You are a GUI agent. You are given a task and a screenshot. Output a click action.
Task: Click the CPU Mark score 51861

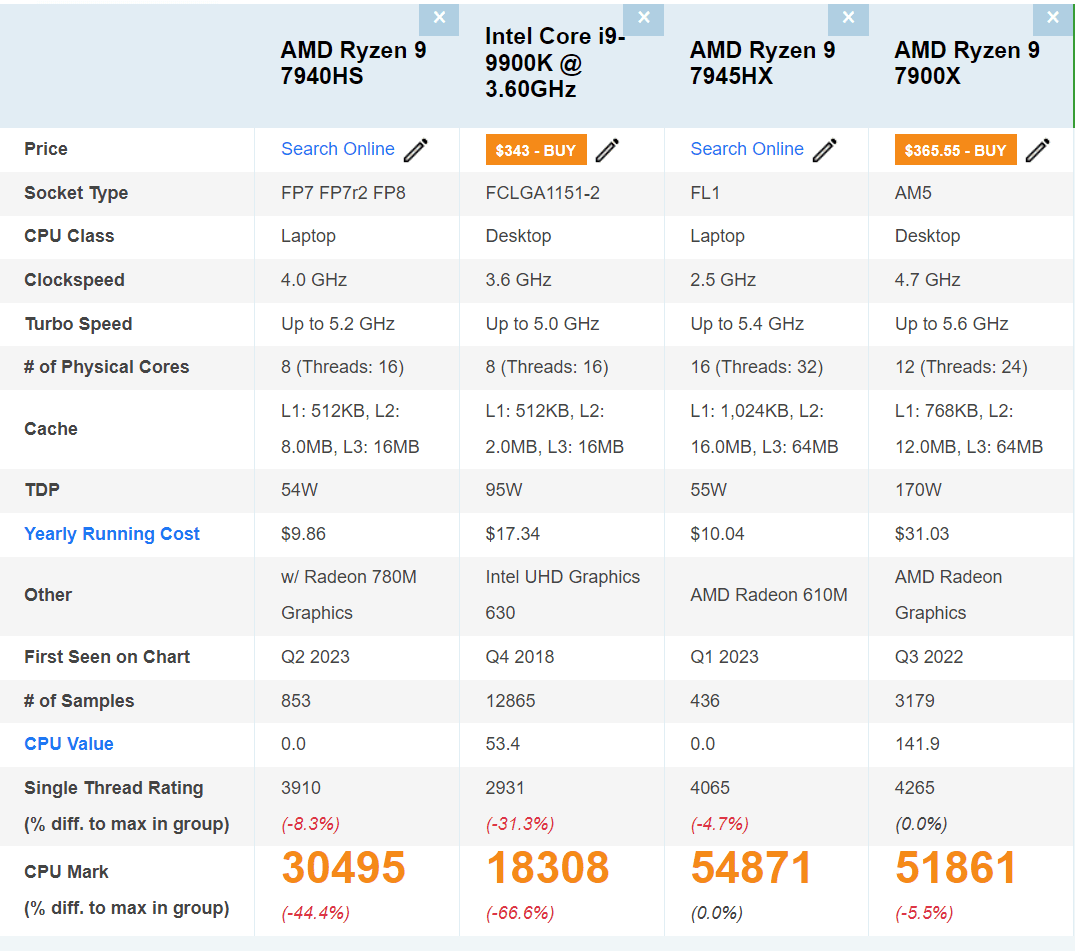956,868
